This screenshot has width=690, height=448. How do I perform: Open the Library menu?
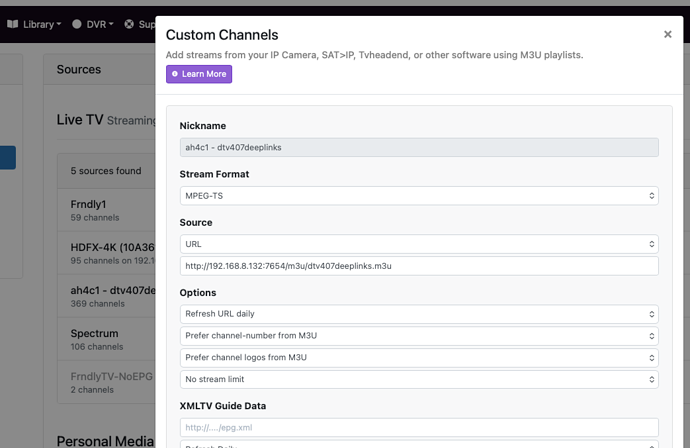[x=34, y=24]
